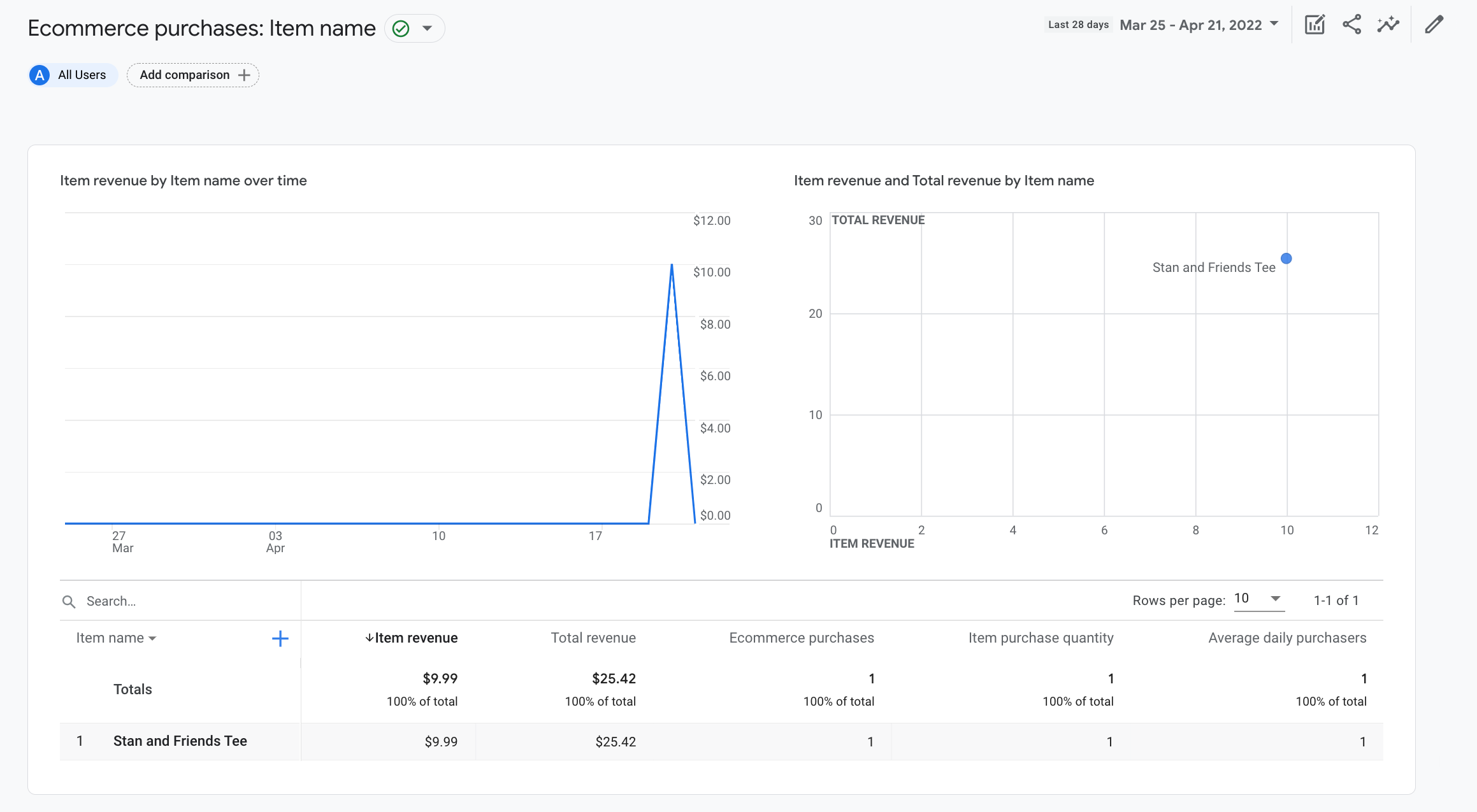
Task: Click the insights/sparkline icon
Action: tap(1389, 25)
